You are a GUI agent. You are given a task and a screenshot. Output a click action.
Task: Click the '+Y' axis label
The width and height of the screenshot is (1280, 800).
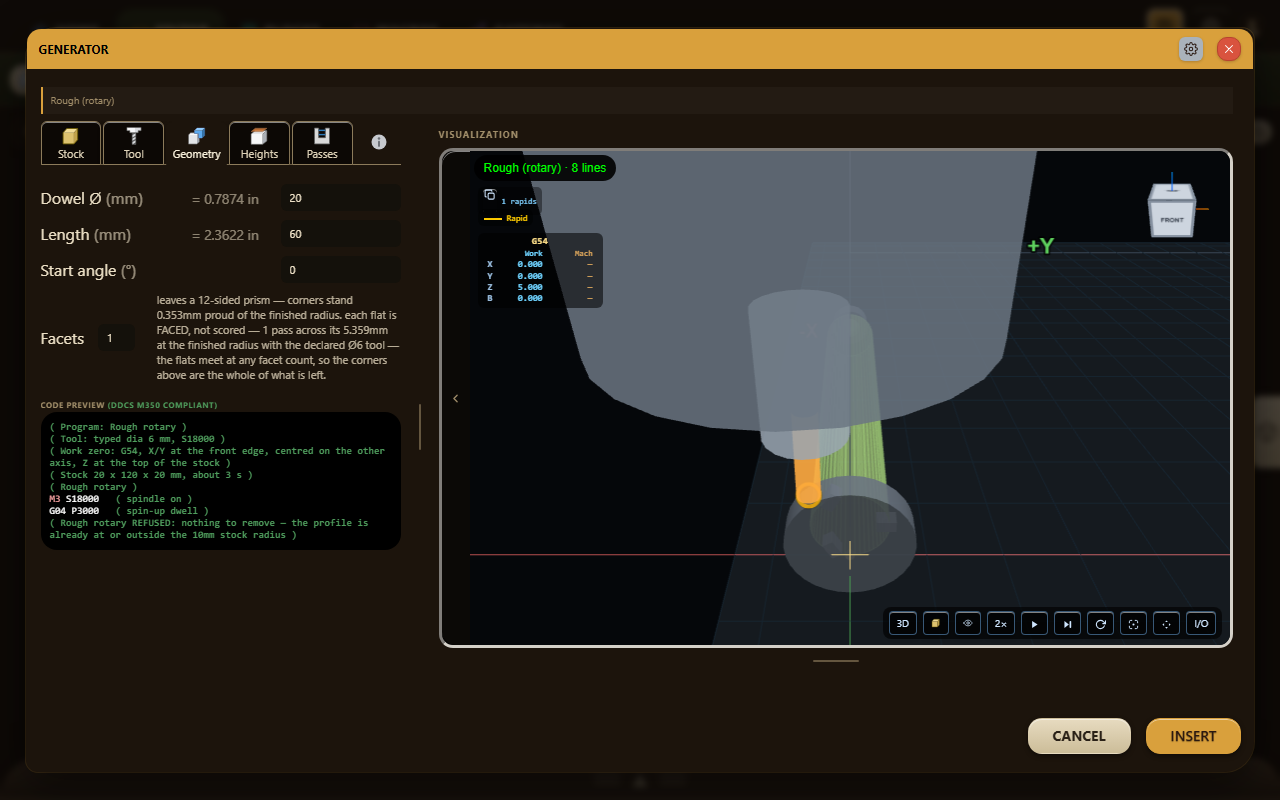click(x=1040, y=246)
